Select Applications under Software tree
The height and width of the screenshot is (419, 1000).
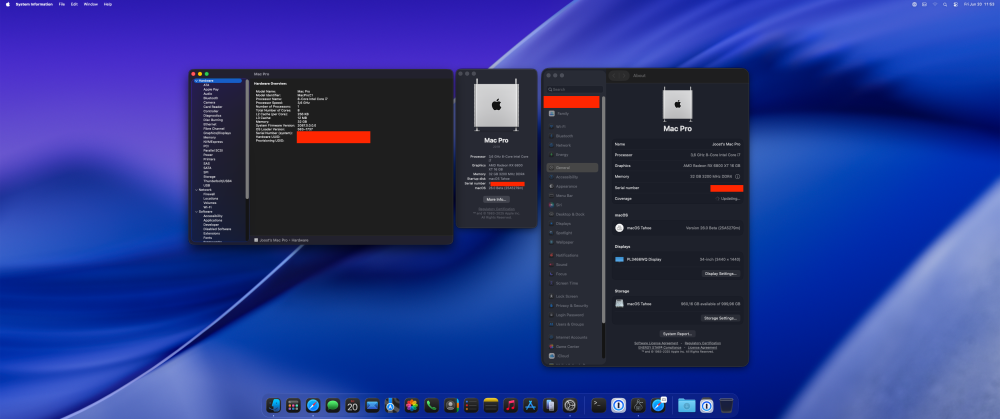click(212, 220)
